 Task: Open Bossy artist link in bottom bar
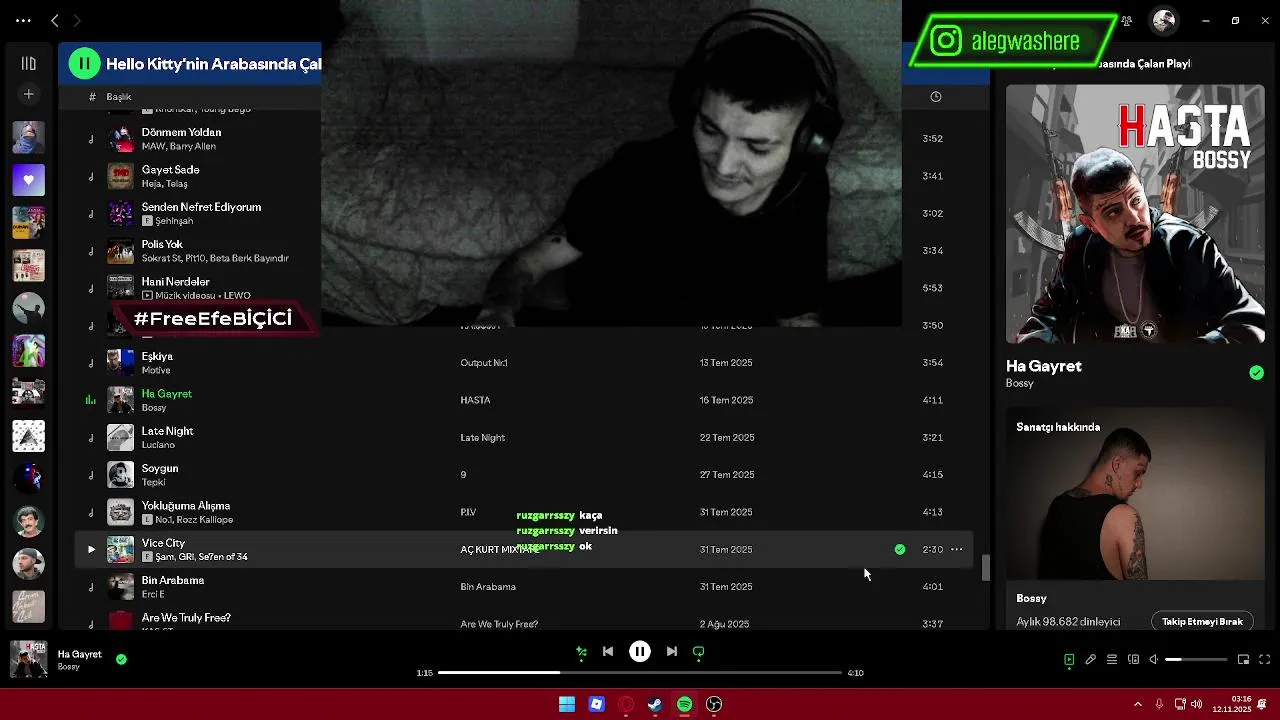pyautogui.click(x=69, y=667)
